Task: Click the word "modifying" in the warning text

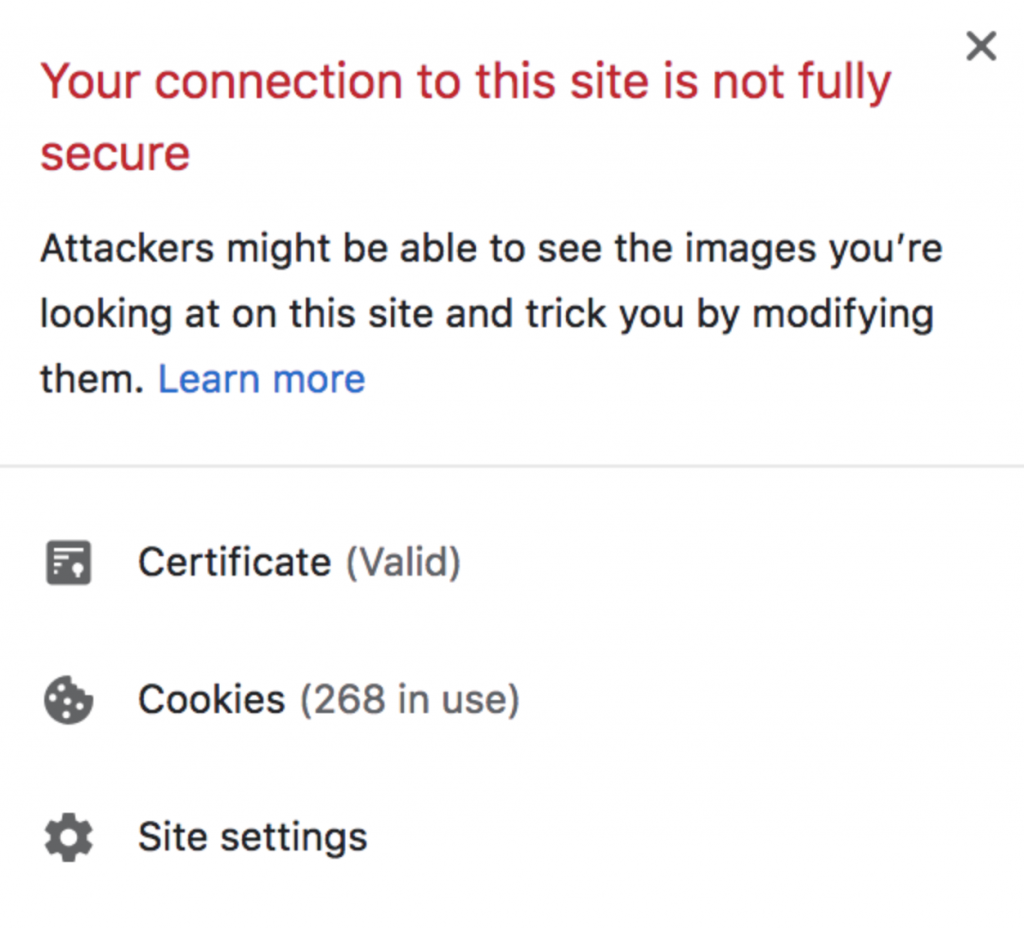Action: [842, 314]
